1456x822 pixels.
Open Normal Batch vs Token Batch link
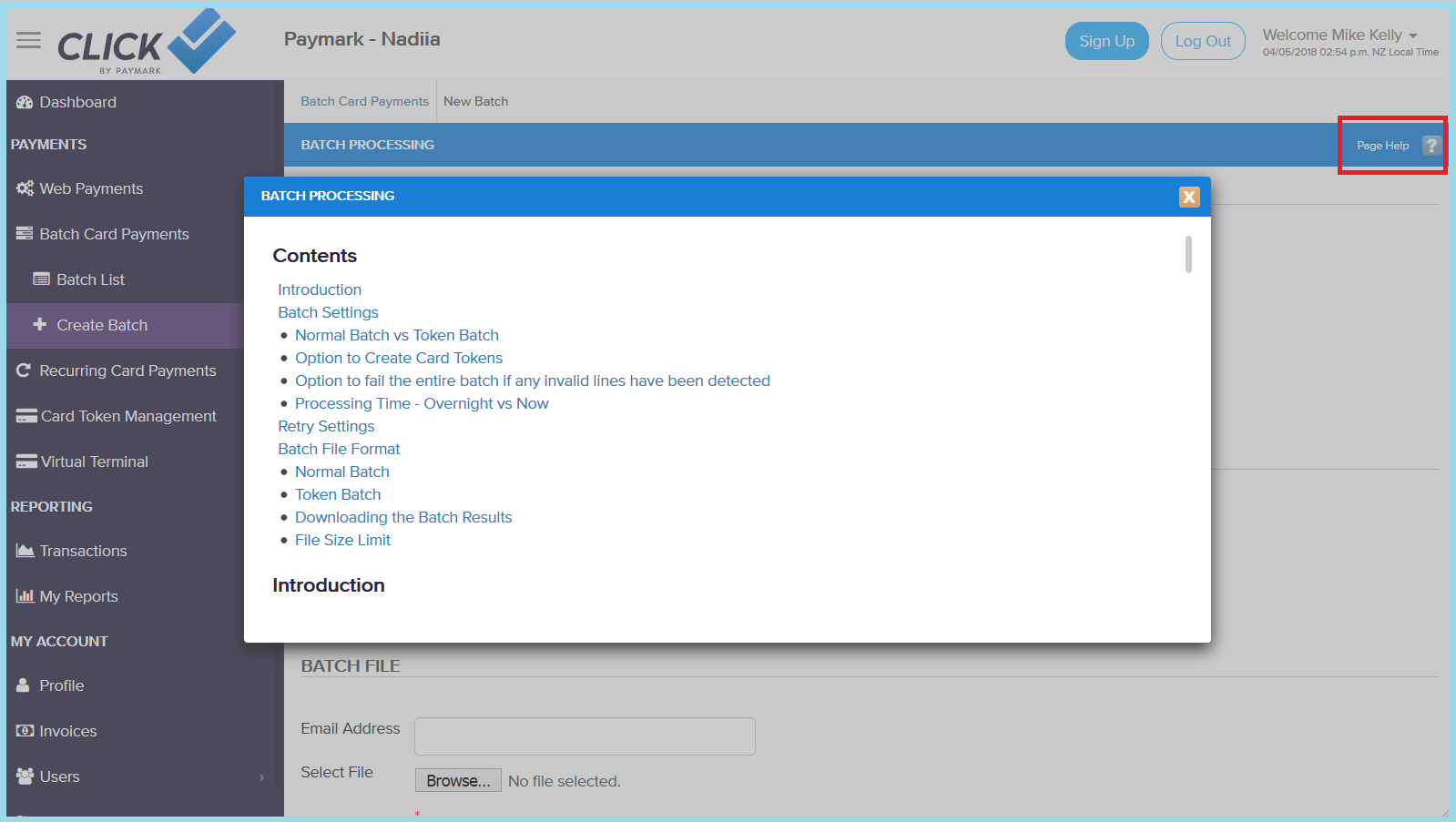pyautogui.click(x=397, y=335)
